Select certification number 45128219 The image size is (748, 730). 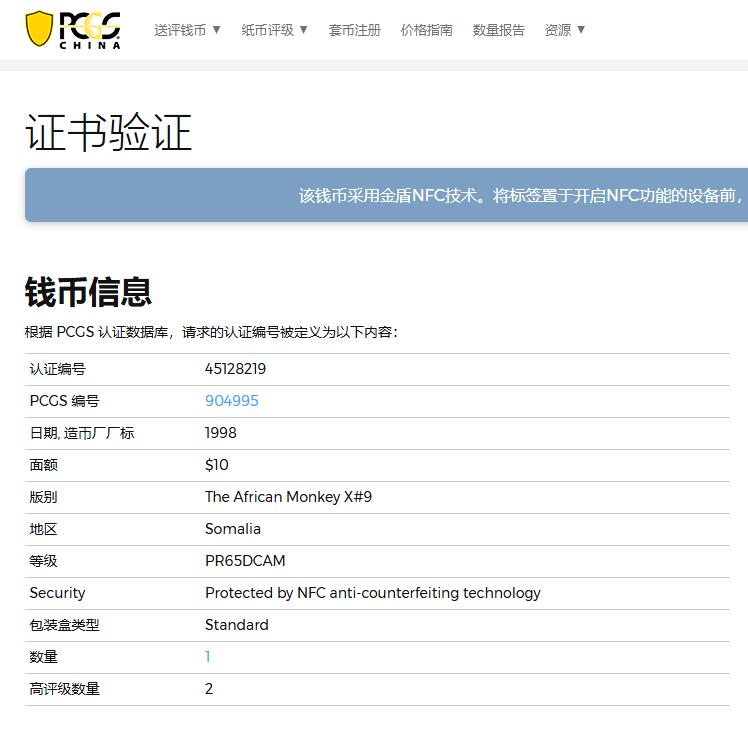click(235, 369)
